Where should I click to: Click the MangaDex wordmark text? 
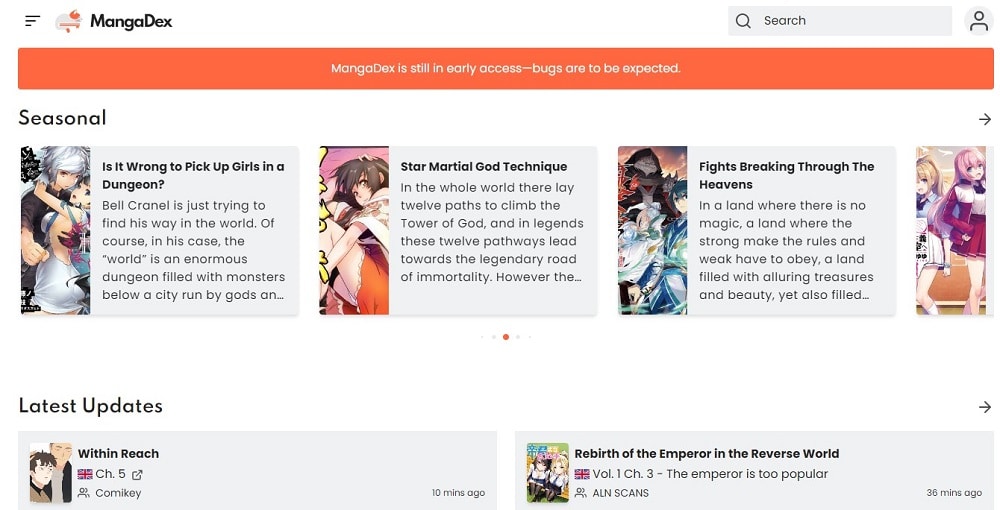point(131,21)
